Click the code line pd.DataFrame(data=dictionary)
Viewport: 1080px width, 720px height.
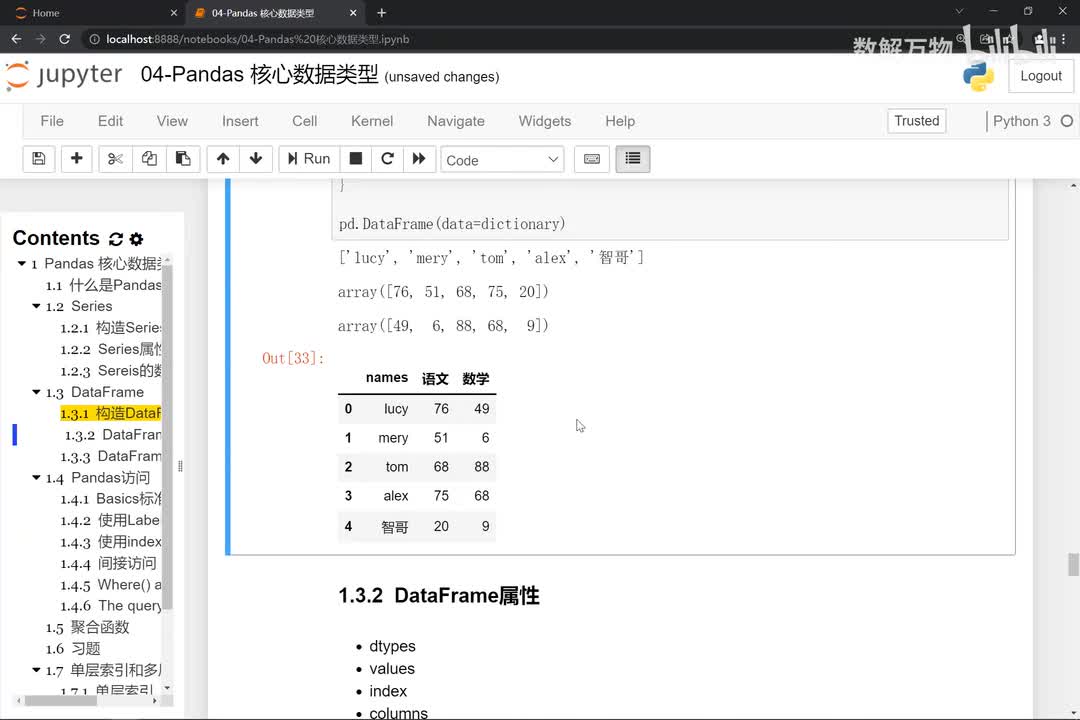[x=452, y=224]
